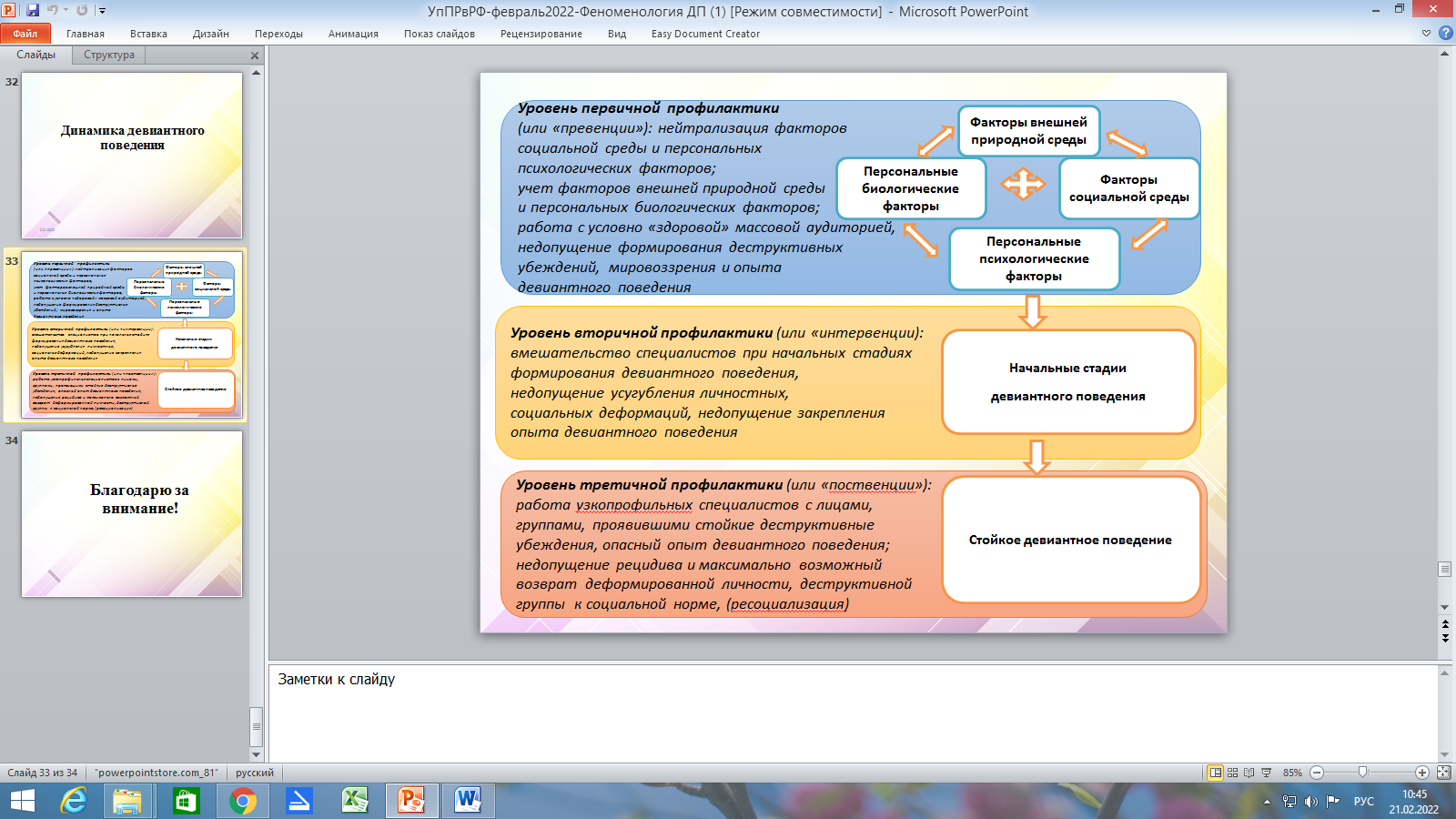The height and width of the screenshot is (819, 1456).
Task: Click the zoom out minus button
Action: pos(1317,773)
